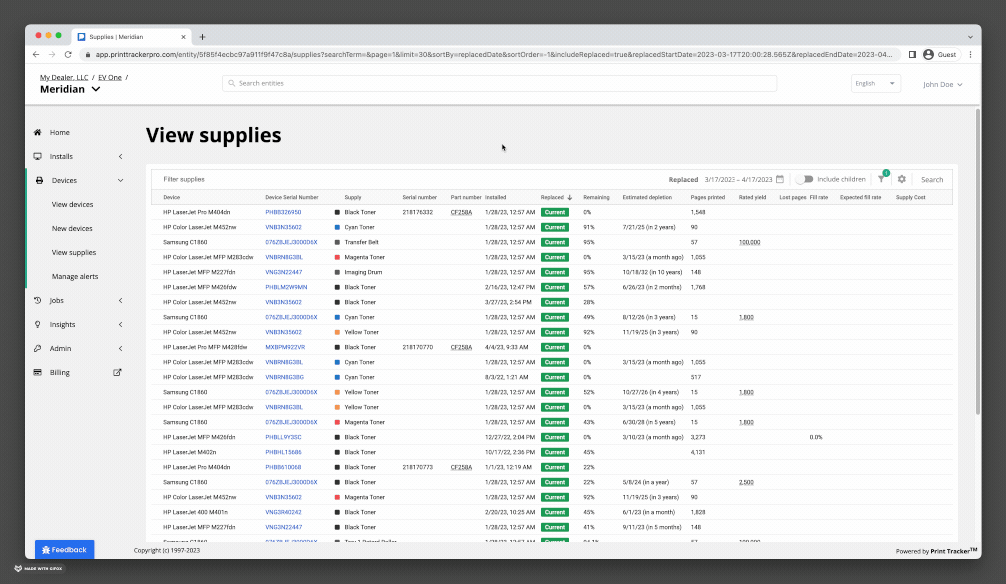Click the Feedback button
The image size is (1006, 584).
coord(64,549)
